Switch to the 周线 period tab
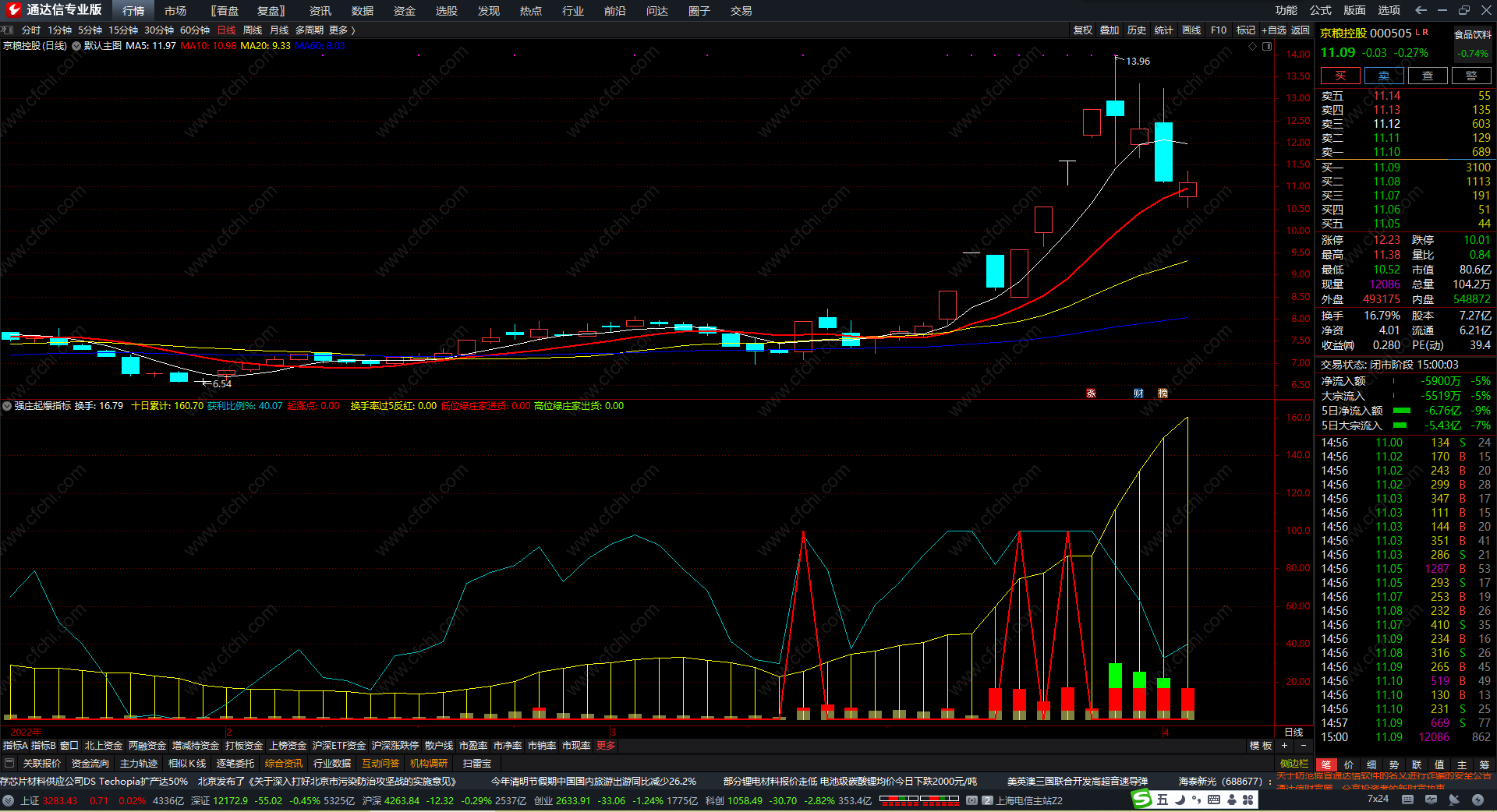1497x812 pixels. coord(253,30)
